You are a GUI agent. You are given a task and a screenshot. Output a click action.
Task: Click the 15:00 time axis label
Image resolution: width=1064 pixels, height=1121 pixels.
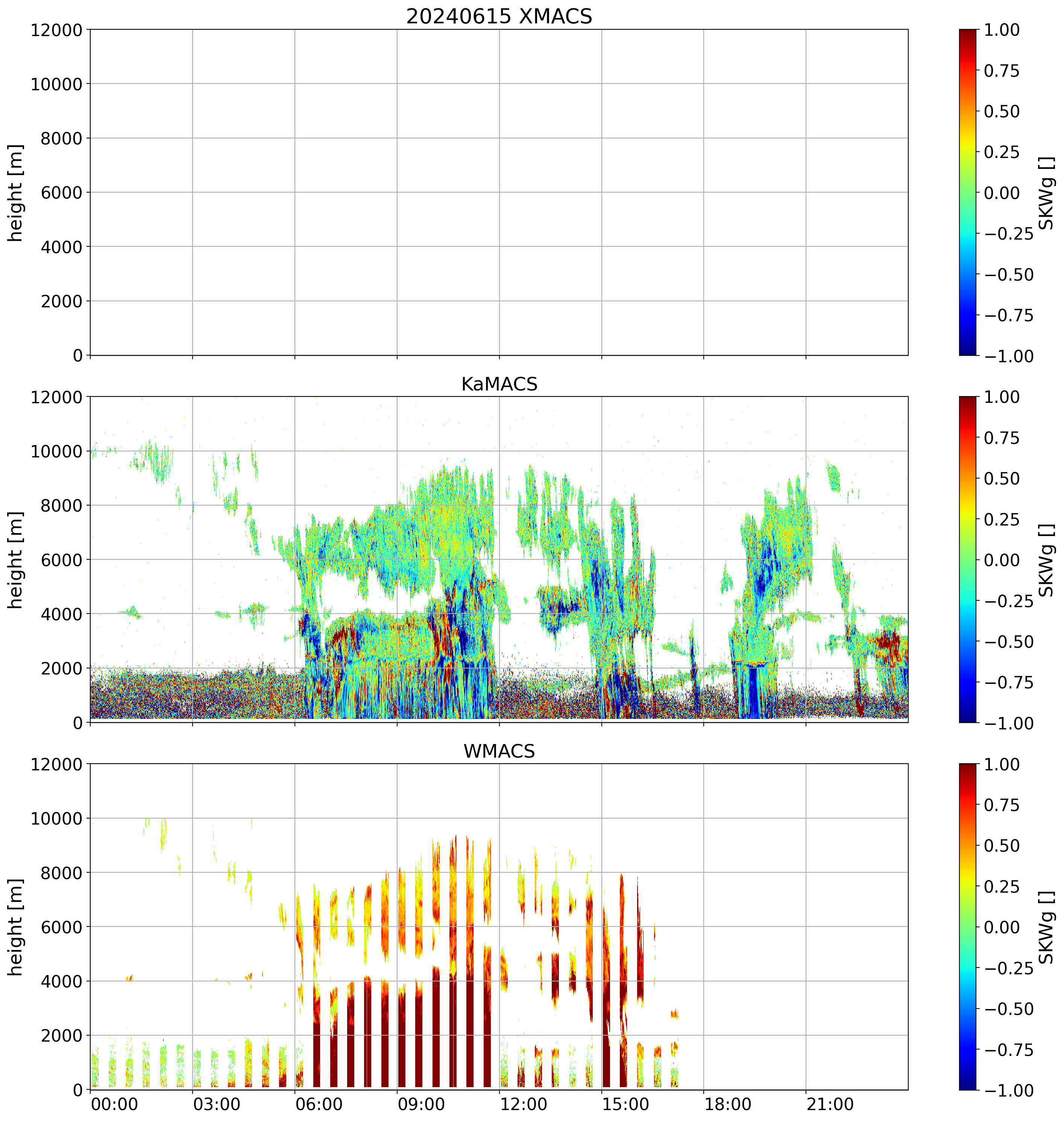point(625,1104)
